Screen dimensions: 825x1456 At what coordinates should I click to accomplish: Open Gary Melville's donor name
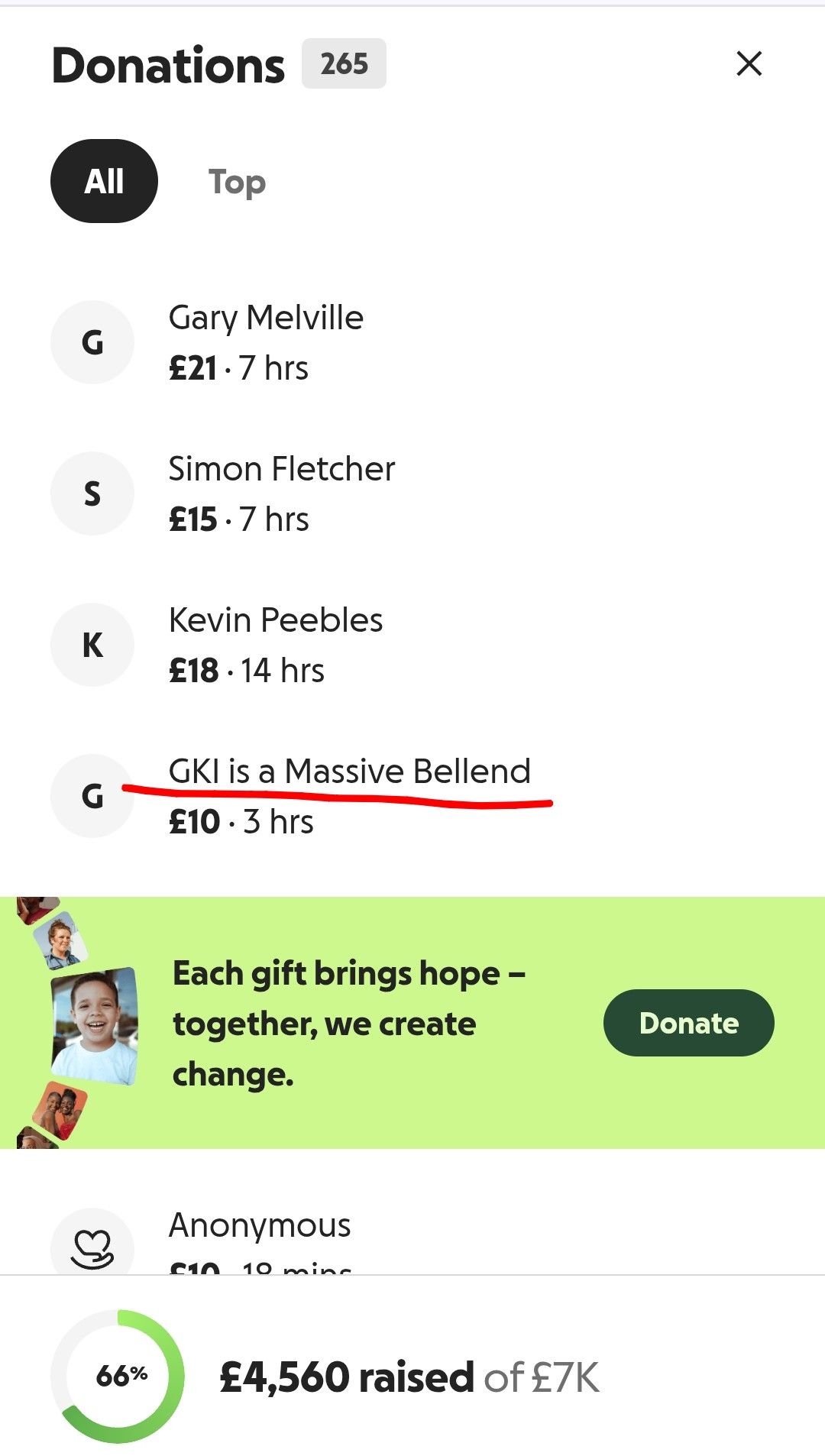(x=266, y=318)
